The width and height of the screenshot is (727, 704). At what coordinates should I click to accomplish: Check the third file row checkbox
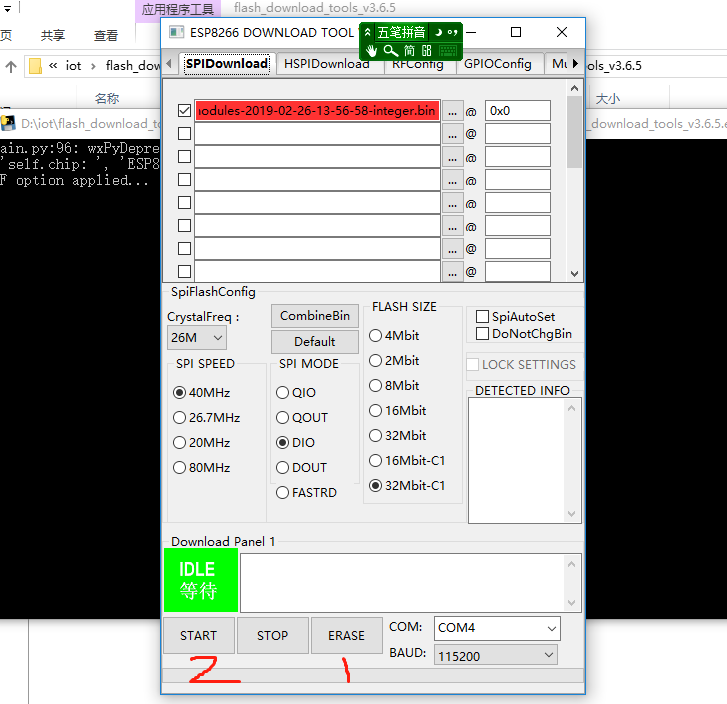click(185, 156)
